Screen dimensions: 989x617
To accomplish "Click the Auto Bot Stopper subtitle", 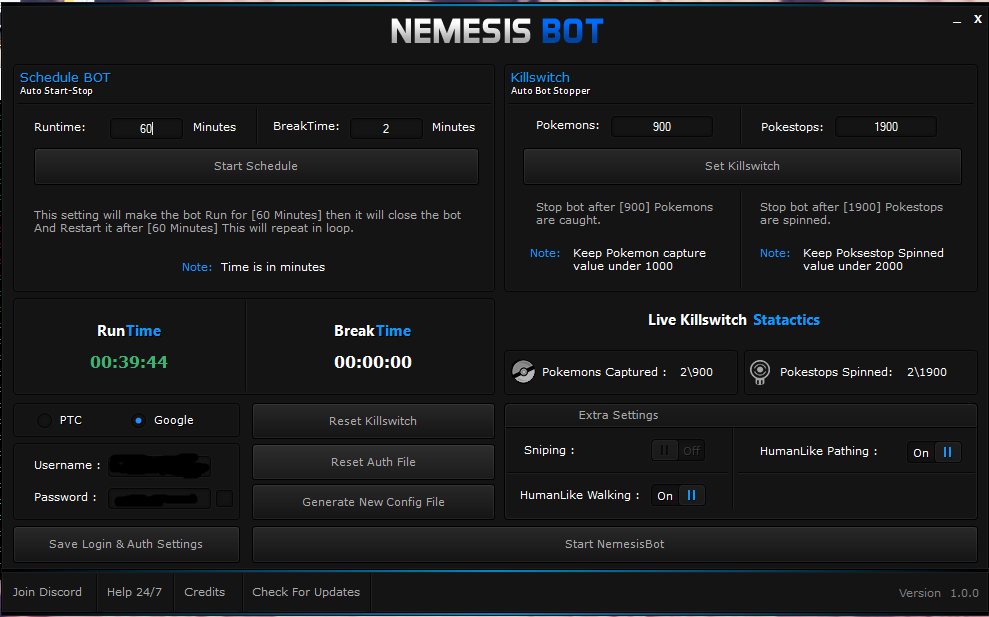I will tap(551, 91).
